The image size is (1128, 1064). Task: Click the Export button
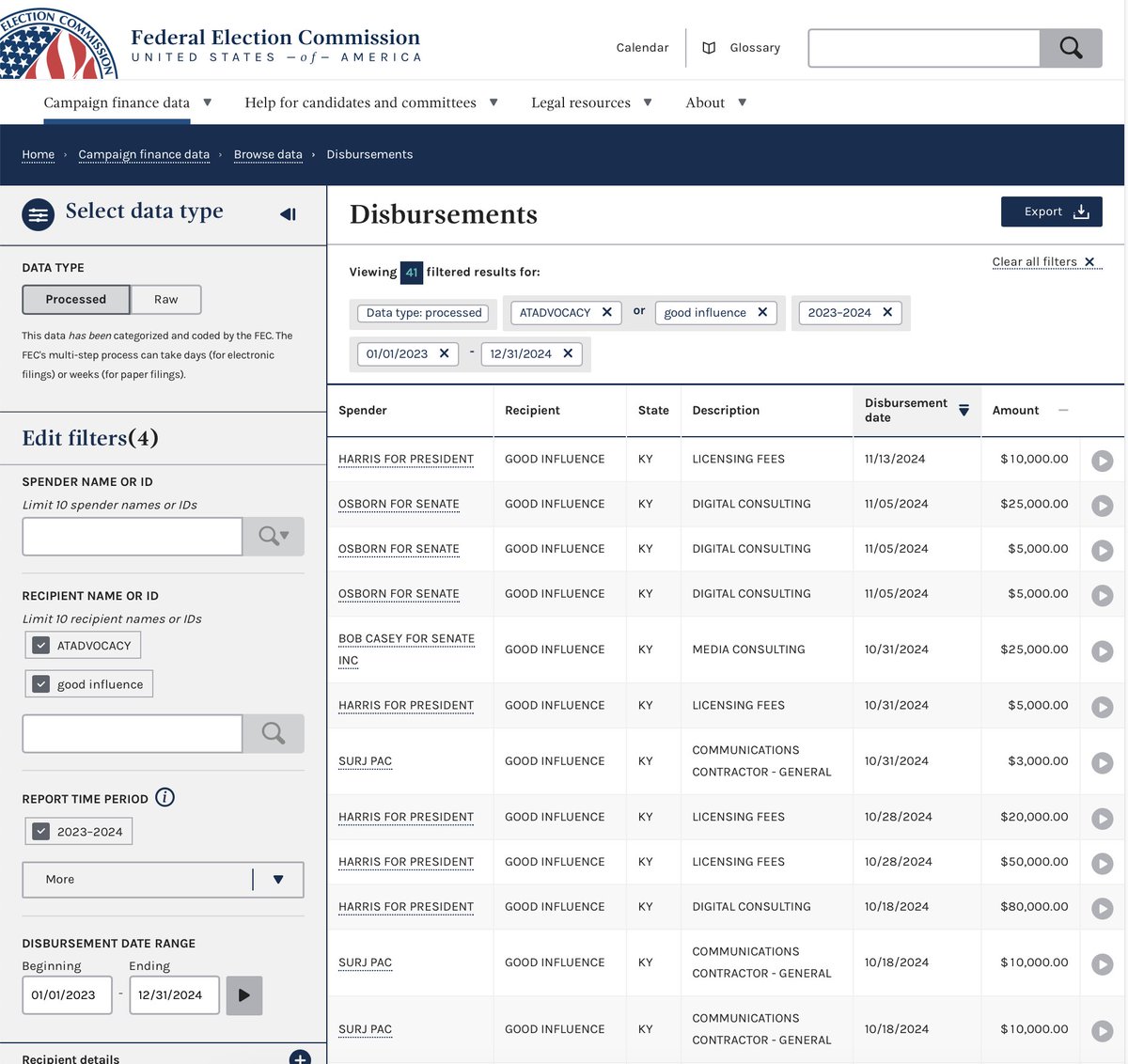(x=1052, y=211)
